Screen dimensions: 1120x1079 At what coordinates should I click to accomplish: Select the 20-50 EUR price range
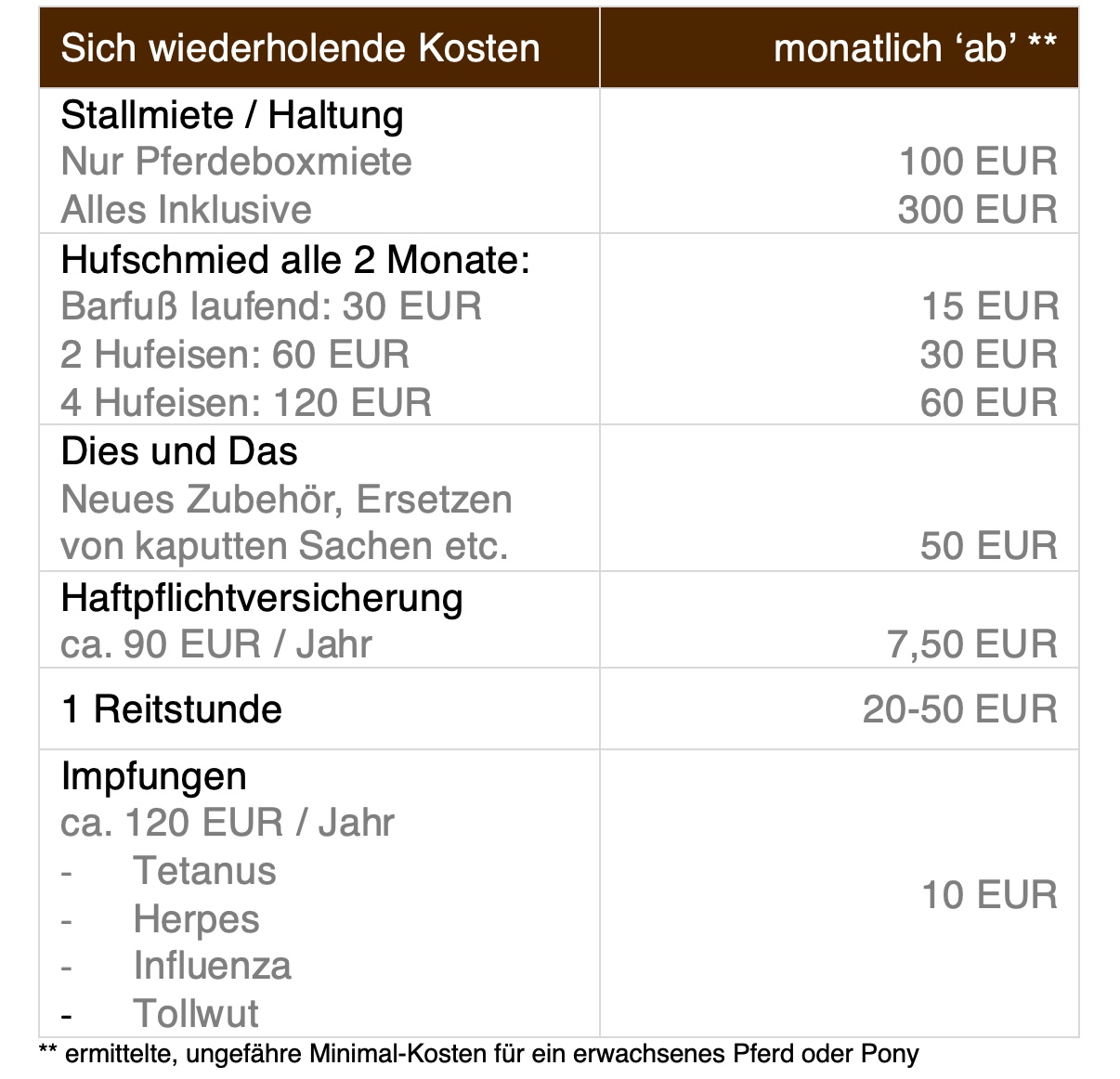(x=959, y=709)
